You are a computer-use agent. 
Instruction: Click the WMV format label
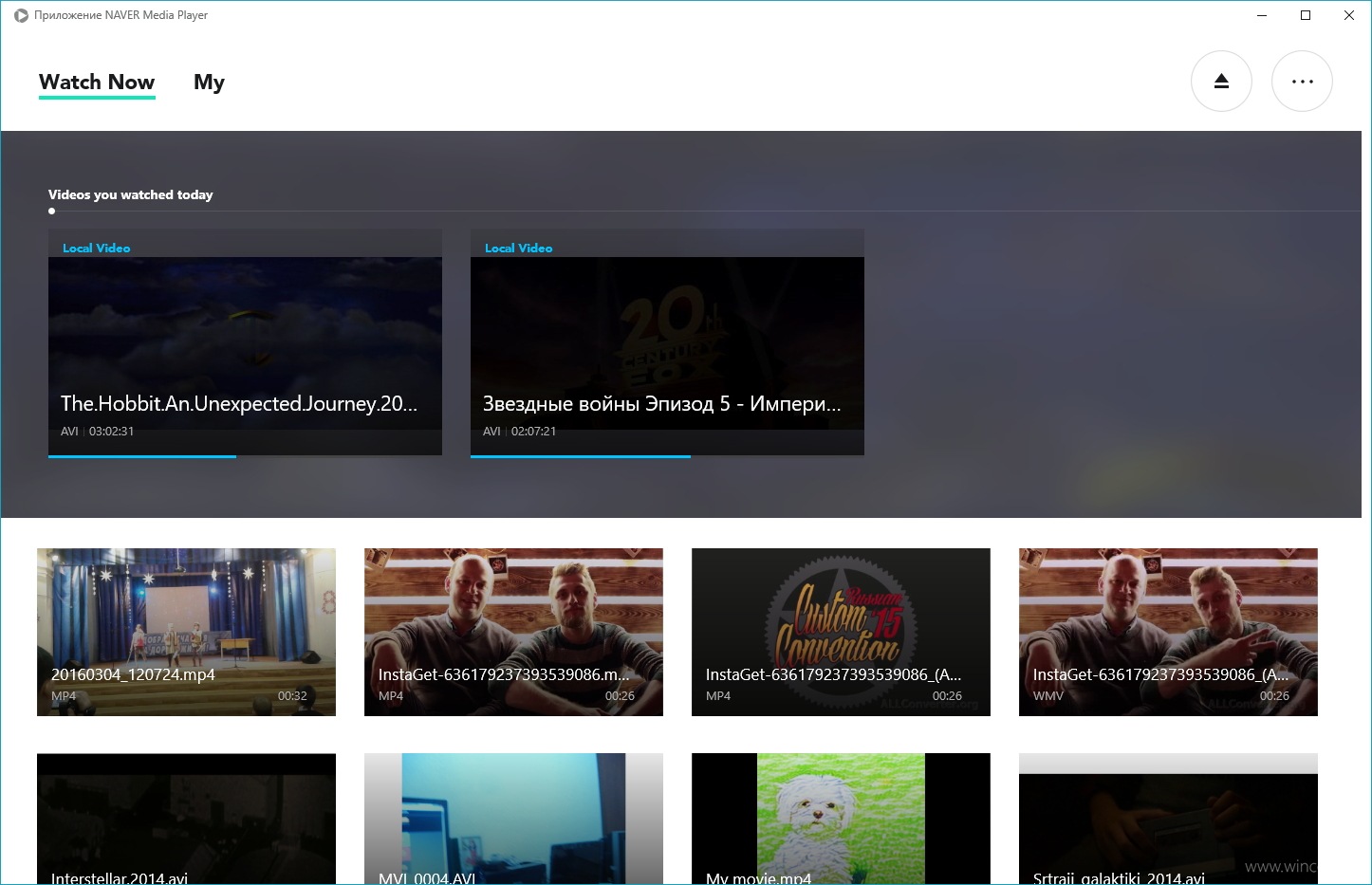tap(1048, 696)
